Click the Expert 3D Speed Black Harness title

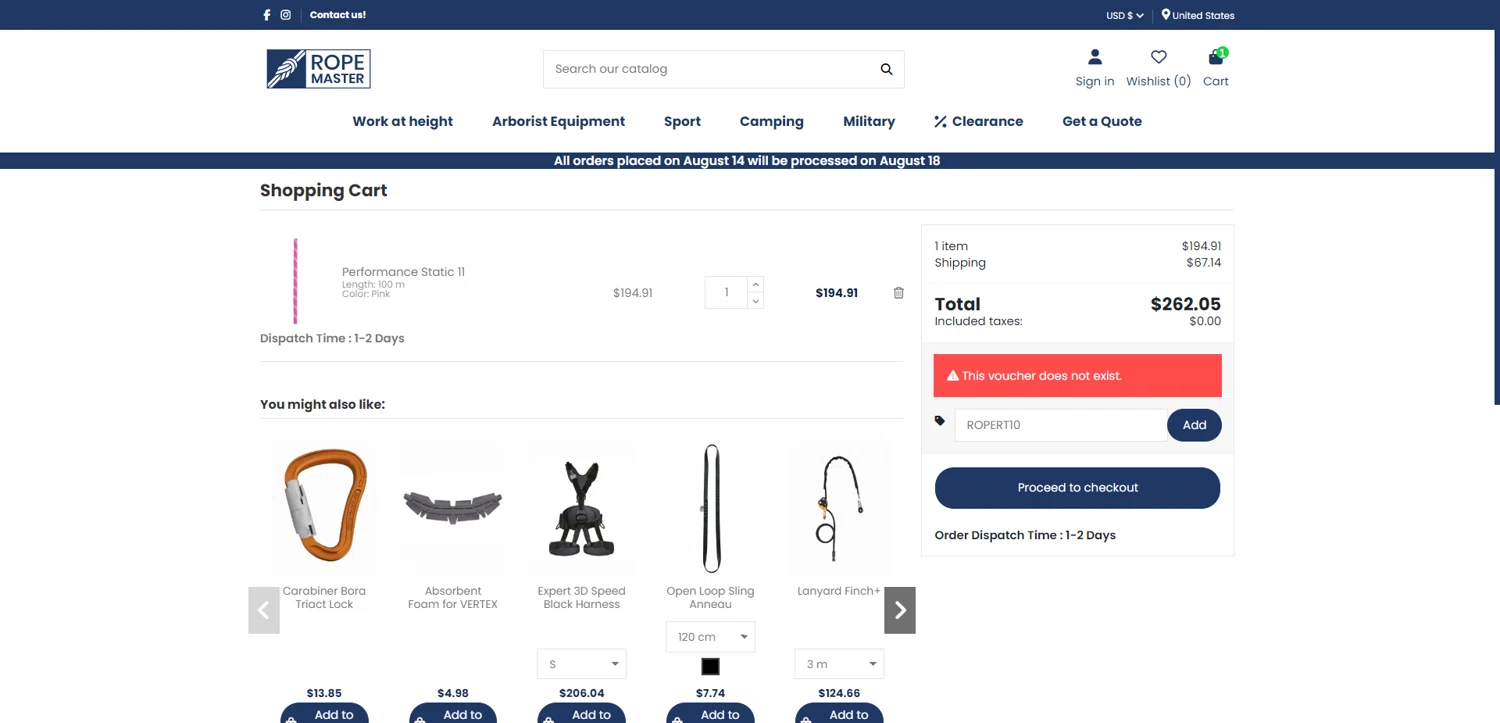click(x=581, y=598)
